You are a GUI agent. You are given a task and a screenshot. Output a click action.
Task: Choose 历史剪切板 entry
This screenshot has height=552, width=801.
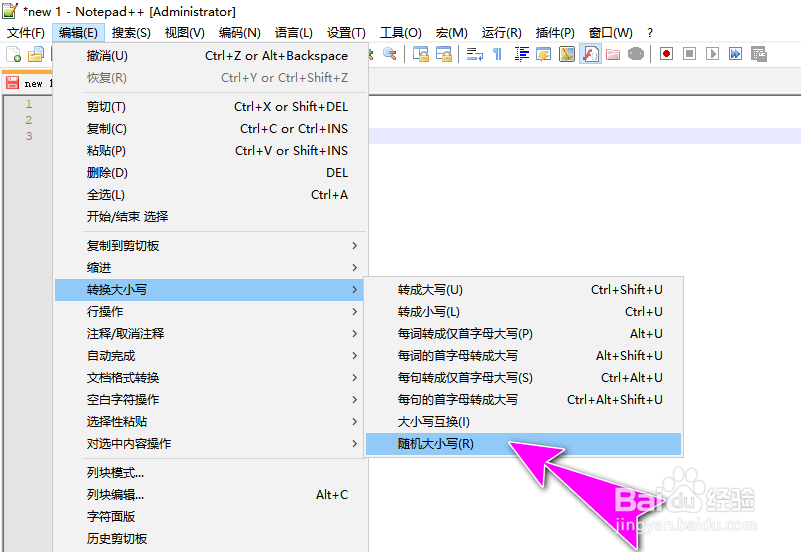210,538
